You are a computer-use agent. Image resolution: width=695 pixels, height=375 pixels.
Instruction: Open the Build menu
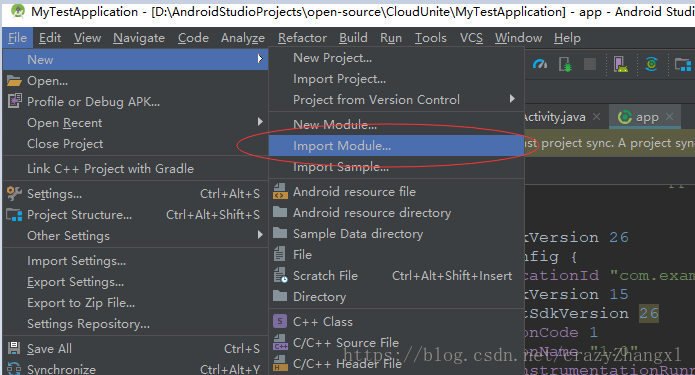(x=353, y=38)
